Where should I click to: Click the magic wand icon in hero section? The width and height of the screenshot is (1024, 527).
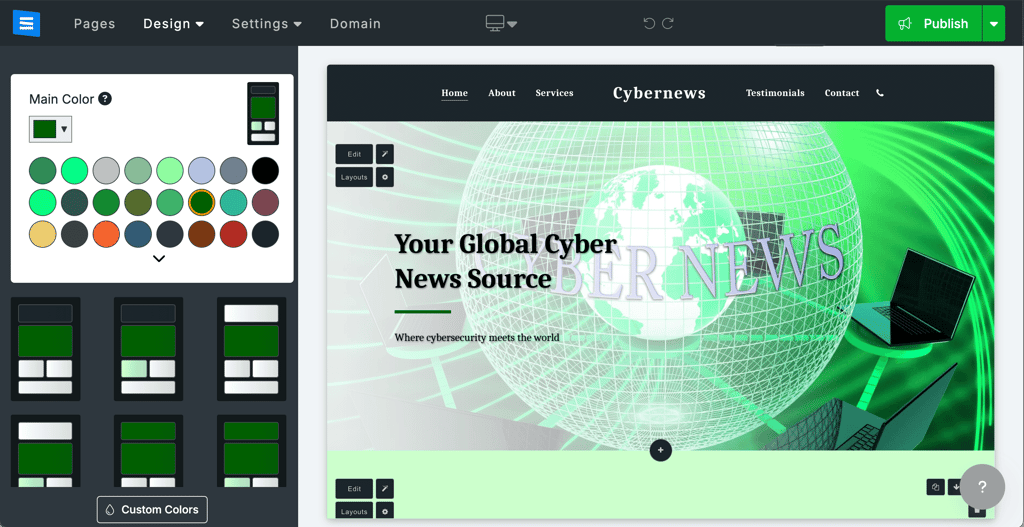[x=385, y=154]
